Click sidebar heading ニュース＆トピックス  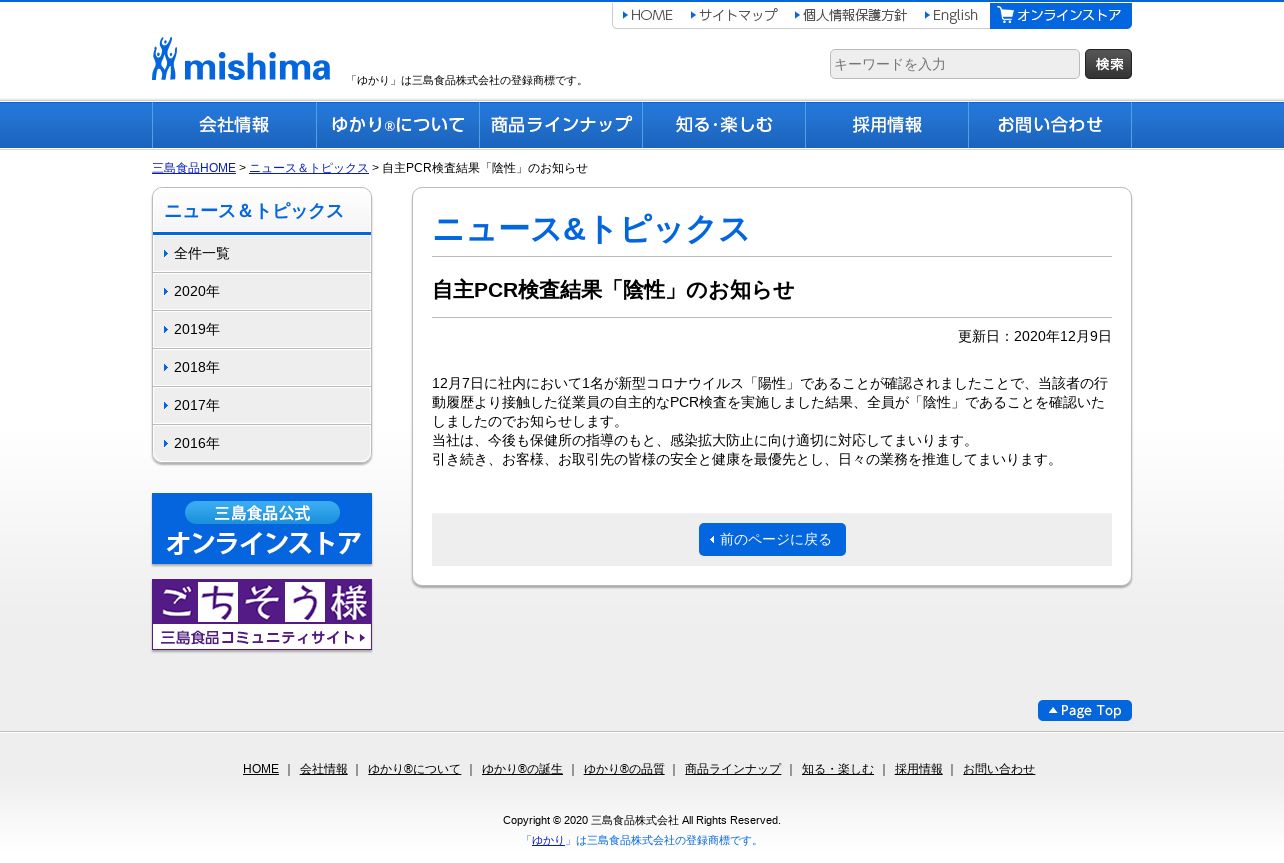(x=254, y=211)
